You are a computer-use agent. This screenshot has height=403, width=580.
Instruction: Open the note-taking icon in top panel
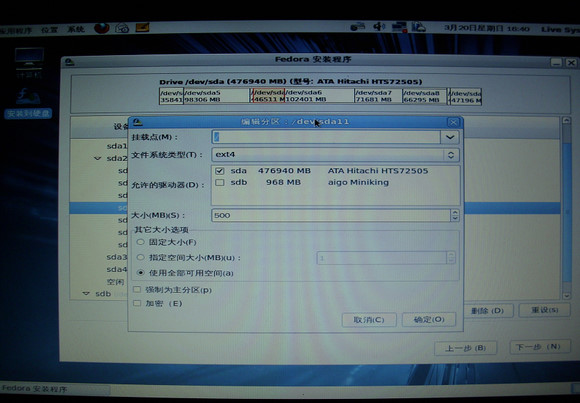(142, 28)
